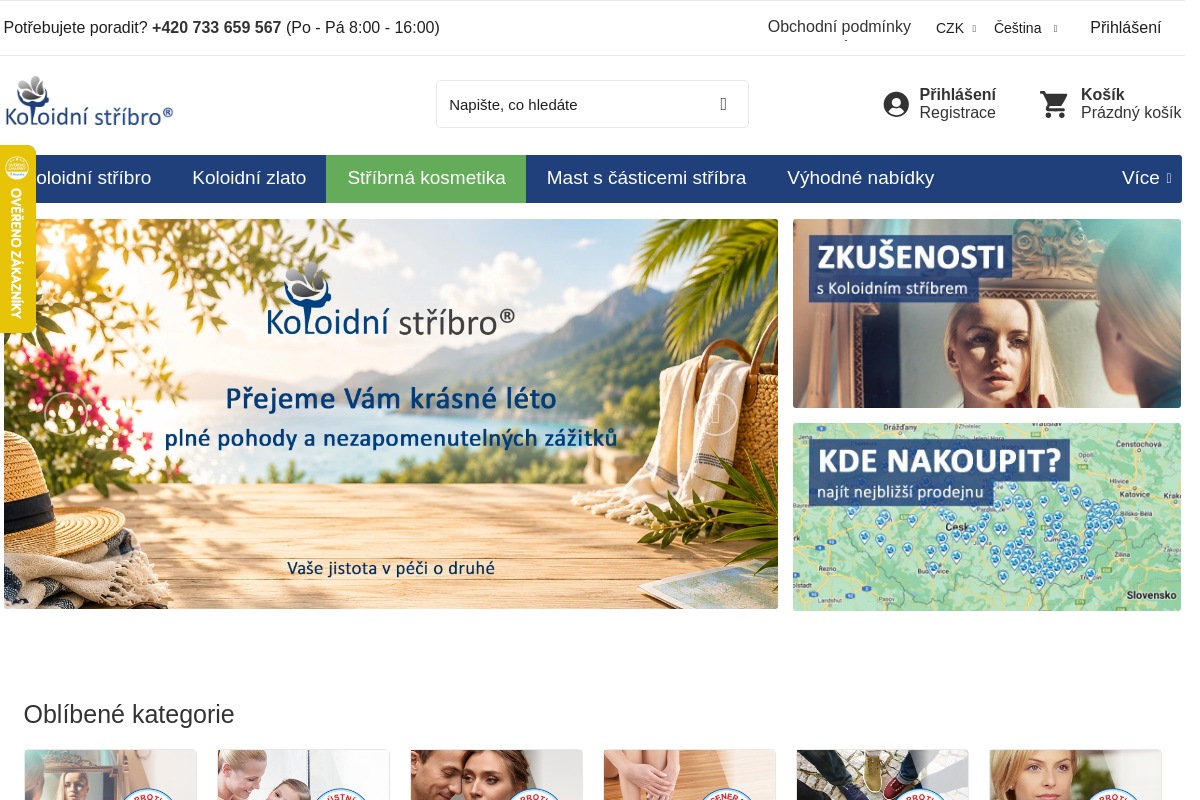Viewport: 1200px width, 800px height.
Task: Open Stříbrná kosmetika menu category
Action: [x=426, y=178]
